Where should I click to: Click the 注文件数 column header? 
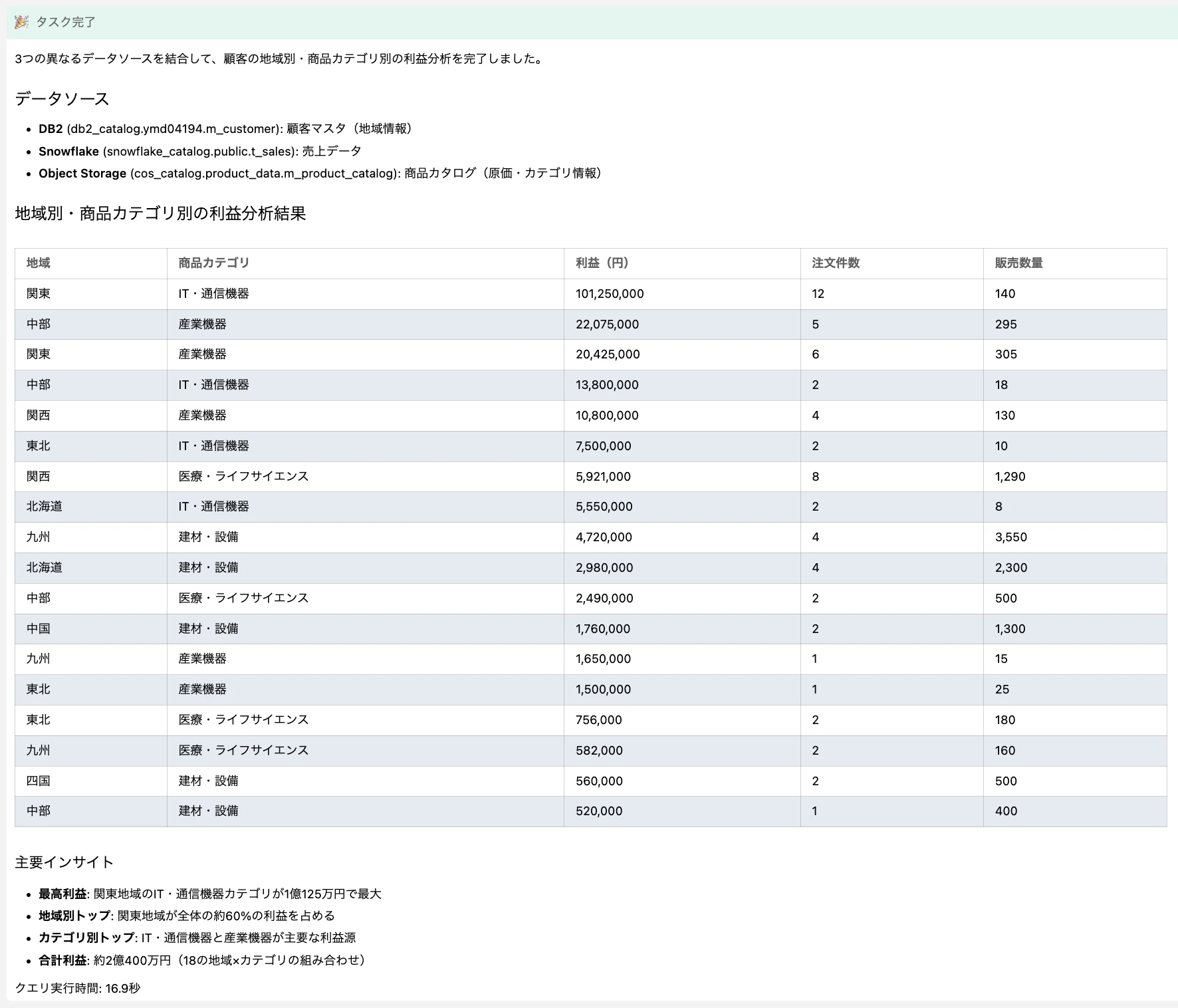(x=832, y=263)
